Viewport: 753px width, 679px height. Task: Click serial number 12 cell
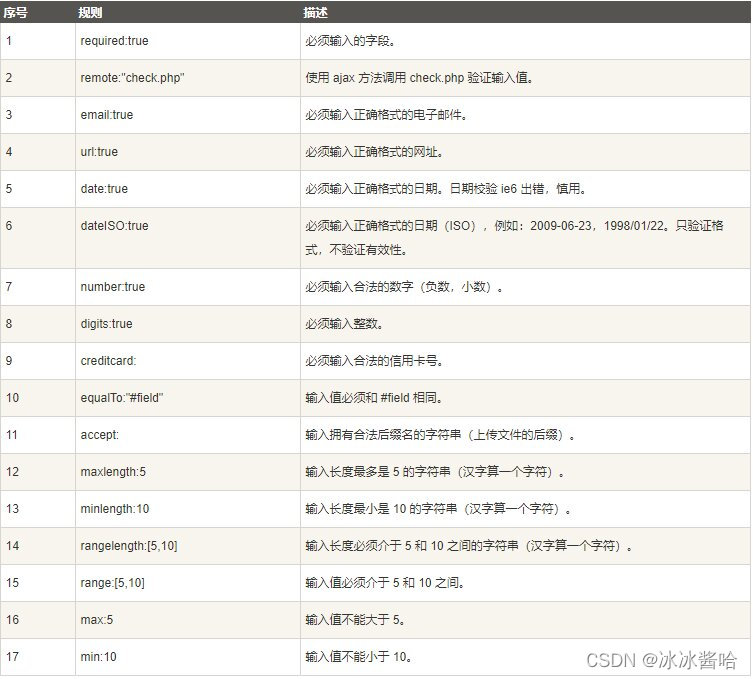pyautogui.click(x=38, y=472)
